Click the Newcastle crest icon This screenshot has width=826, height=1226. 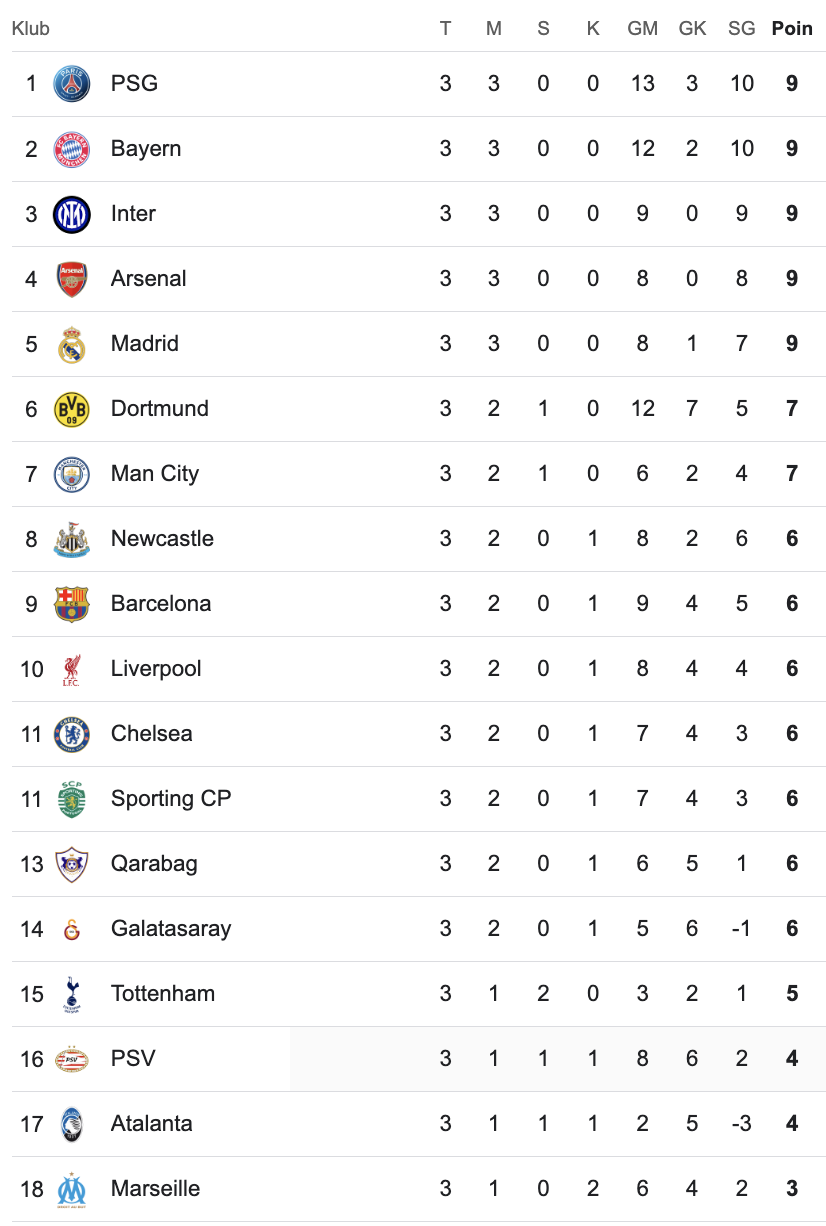click(71, 539)
